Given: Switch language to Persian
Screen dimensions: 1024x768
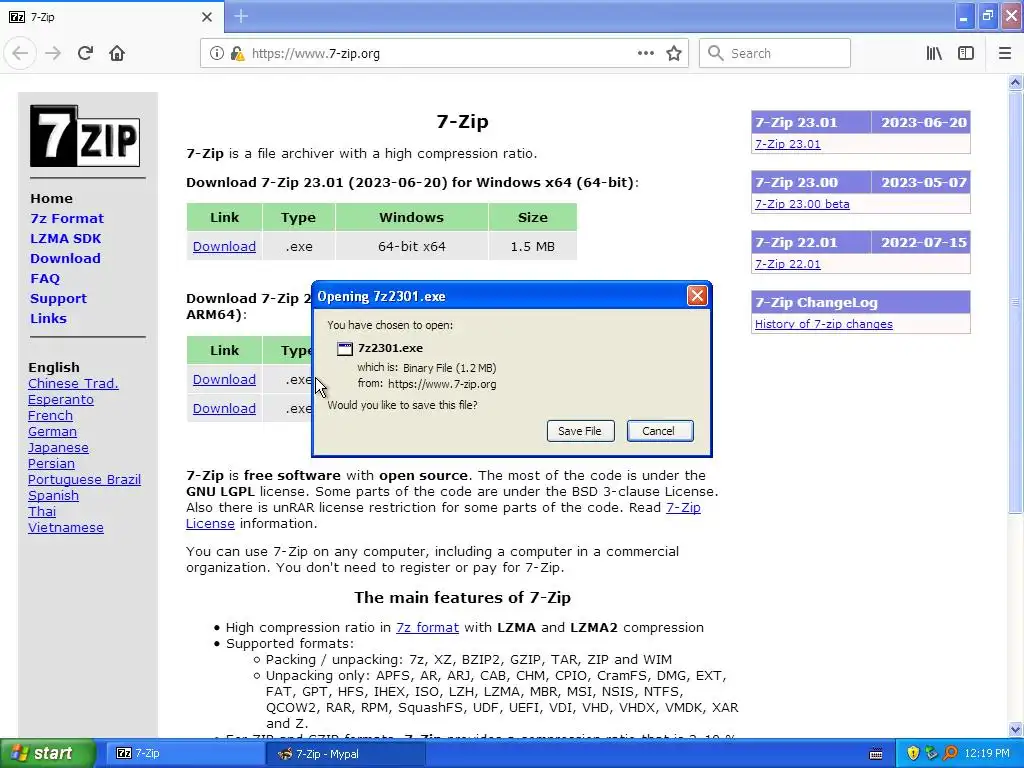Looking at the screenshot, I should click(51, 464).
